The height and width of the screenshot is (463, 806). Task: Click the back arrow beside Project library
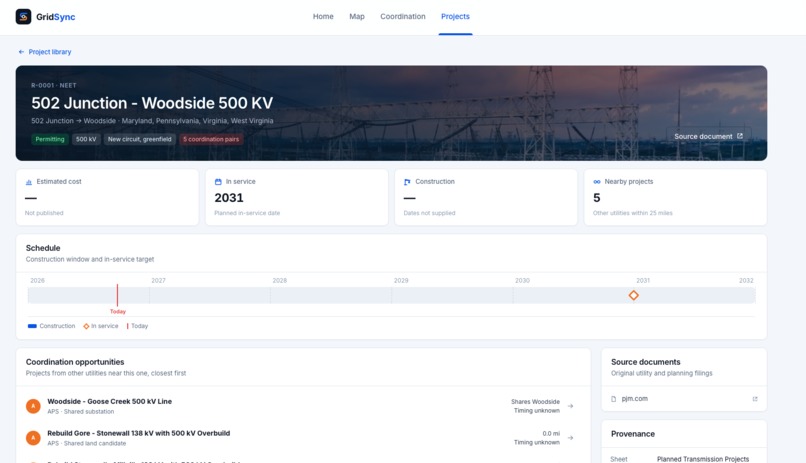click(x=21, y=52)
